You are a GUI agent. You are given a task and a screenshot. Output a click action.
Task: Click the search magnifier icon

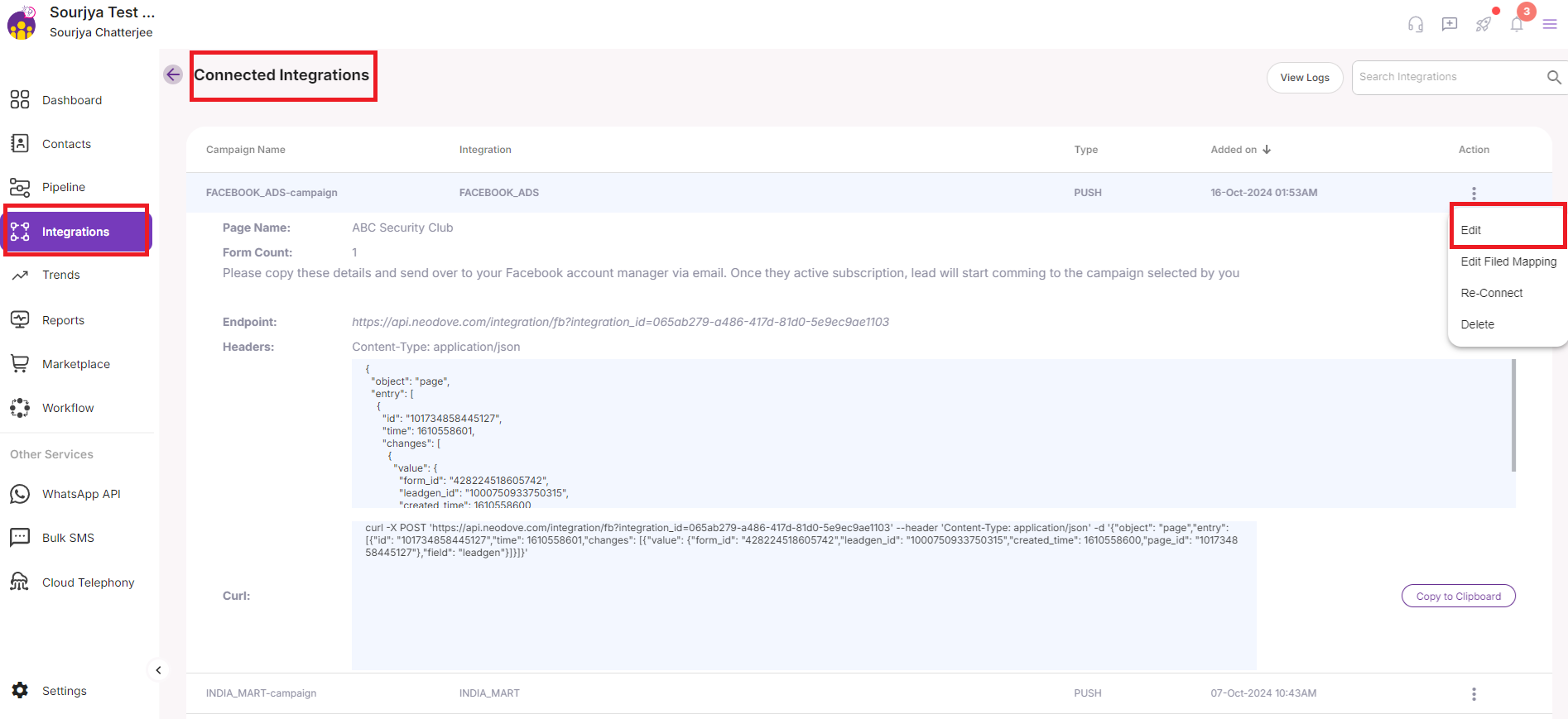(1554, 77)
